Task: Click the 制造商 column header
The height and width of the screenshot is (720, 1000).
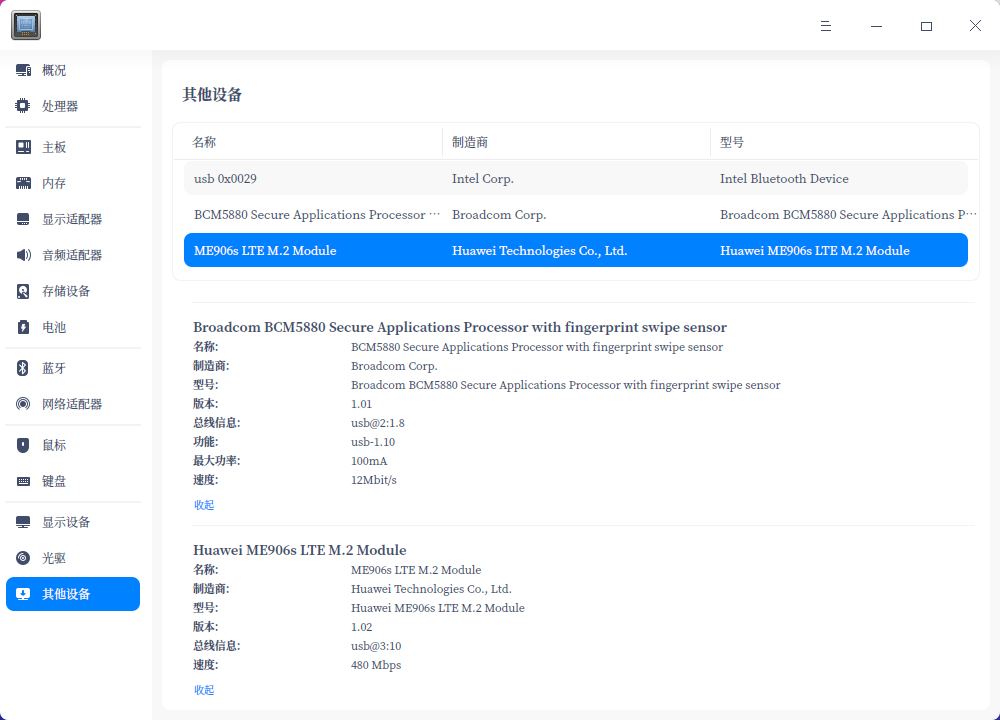Action: tap(470, 142)
